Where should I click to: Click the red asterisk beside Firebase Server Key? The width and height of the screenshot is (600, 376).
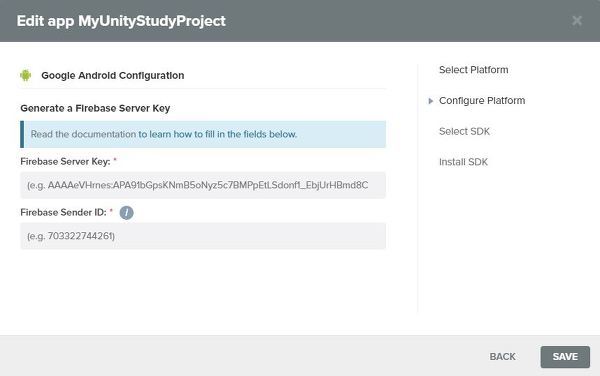click(x=115, y=160)
